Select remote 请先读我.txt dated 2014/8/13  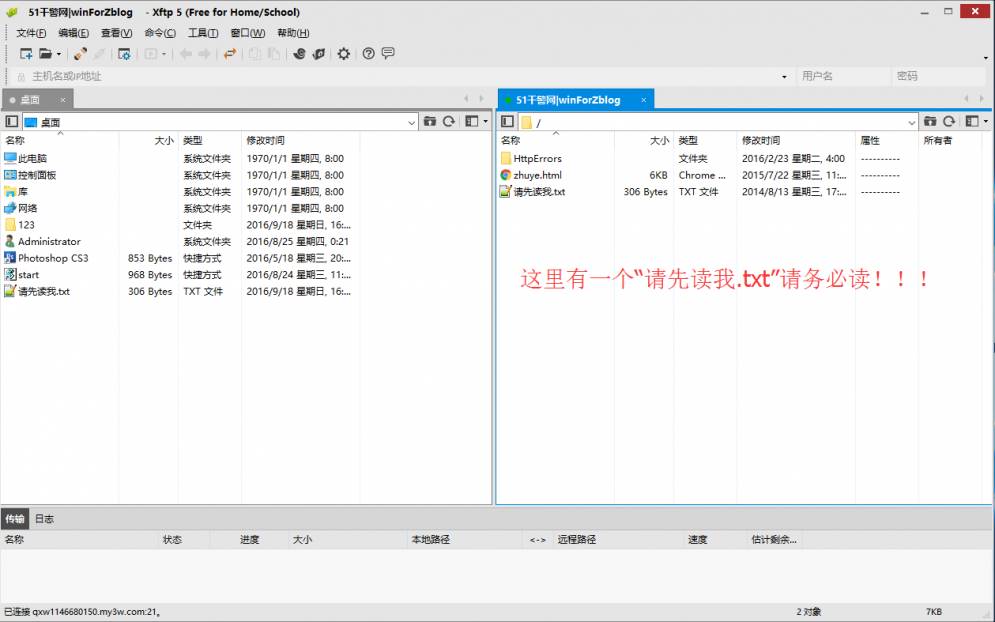point(532,192)
